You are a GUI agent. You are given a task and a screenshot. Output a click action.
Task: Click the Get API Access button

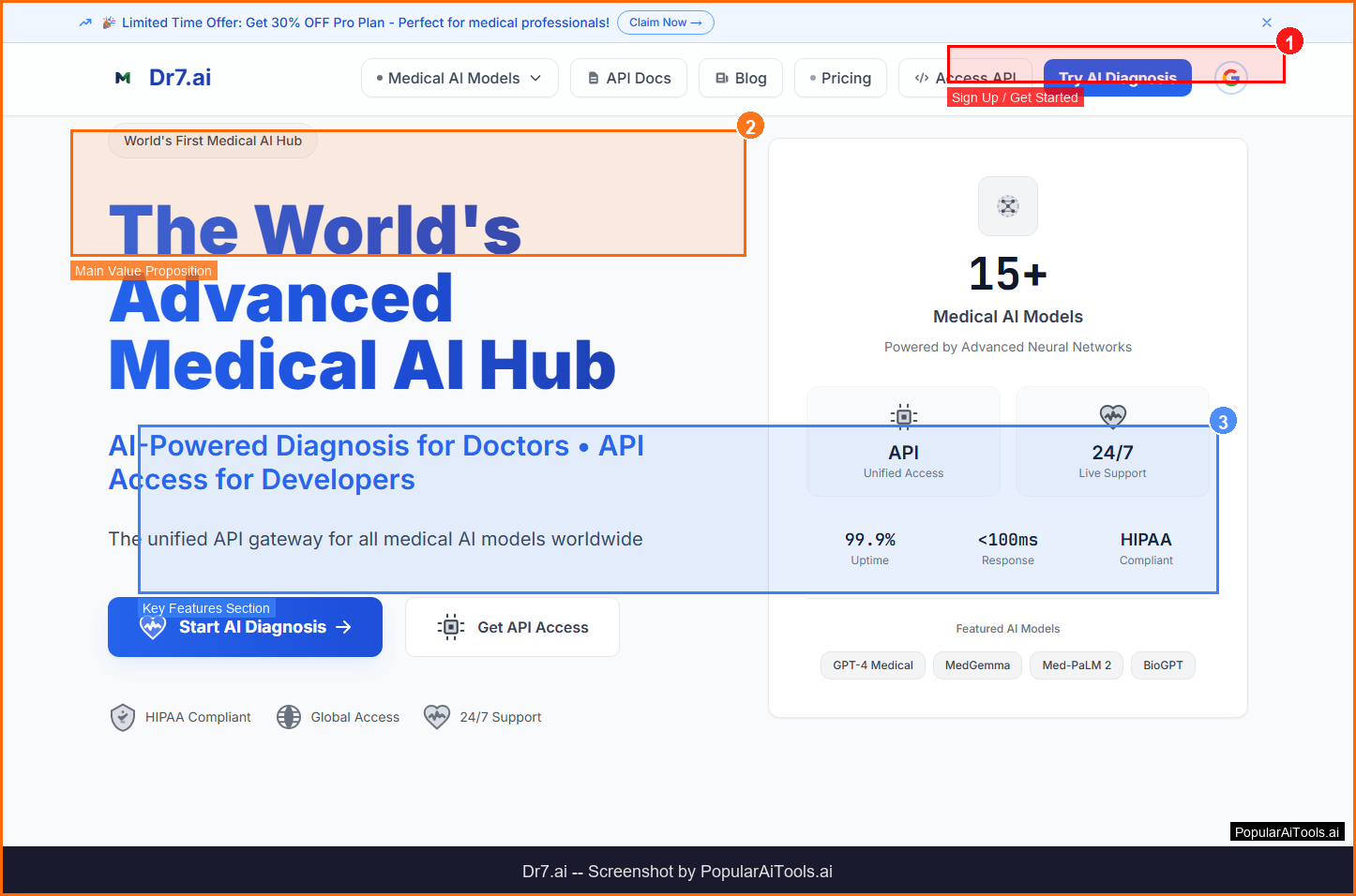pos(512,627)
